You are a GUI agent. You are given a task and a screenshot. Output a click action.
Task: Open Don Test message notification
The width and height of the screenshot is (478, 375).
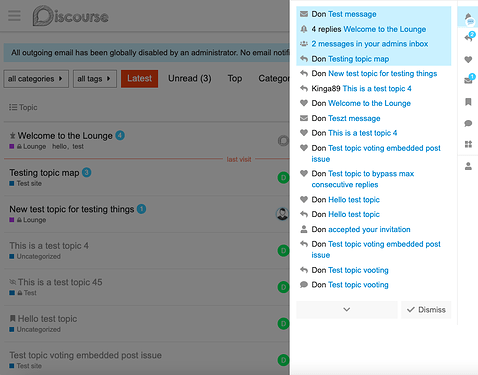click(x=373, y=14)
